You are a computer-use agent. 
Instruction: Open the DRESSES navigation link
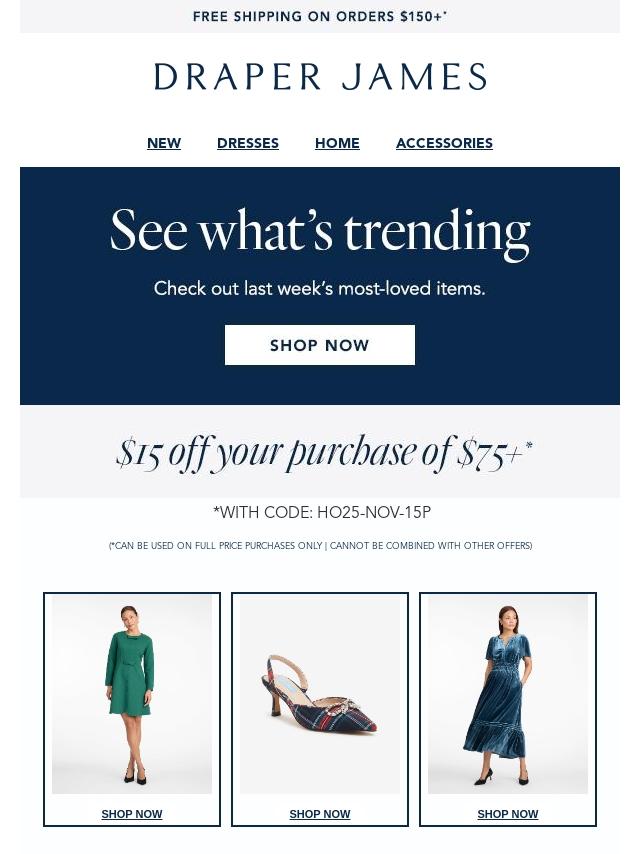(x=248, y=143)
